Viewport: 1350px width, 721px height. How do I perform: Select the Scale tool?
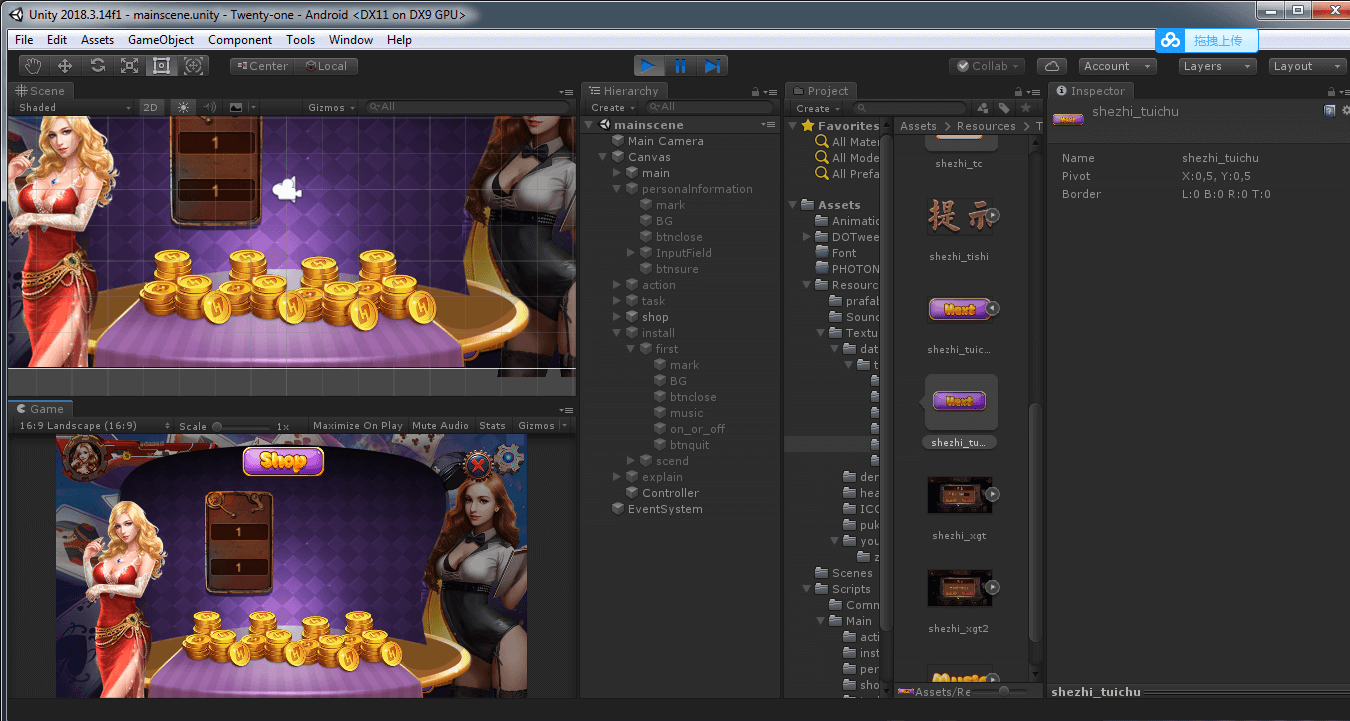pos(130,66)
